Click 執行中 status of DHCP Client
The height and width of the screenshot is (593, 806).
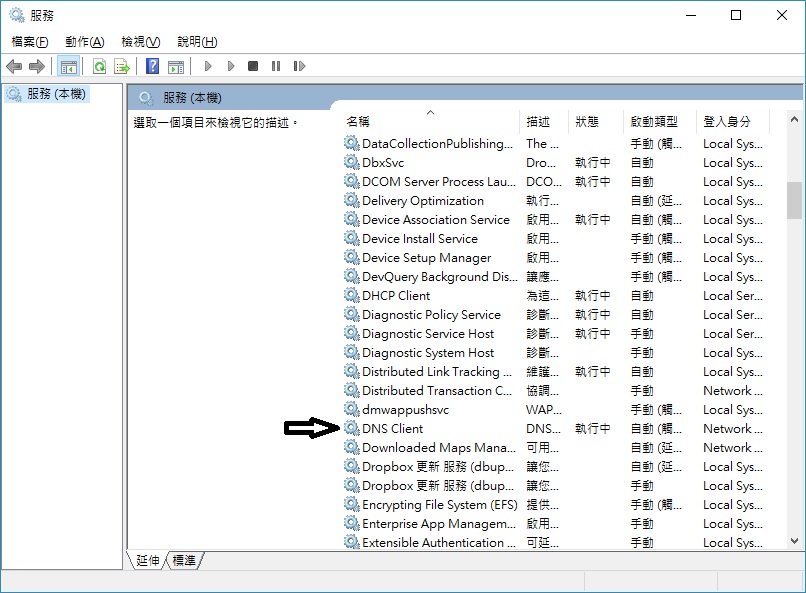click(x=593, y=295)
